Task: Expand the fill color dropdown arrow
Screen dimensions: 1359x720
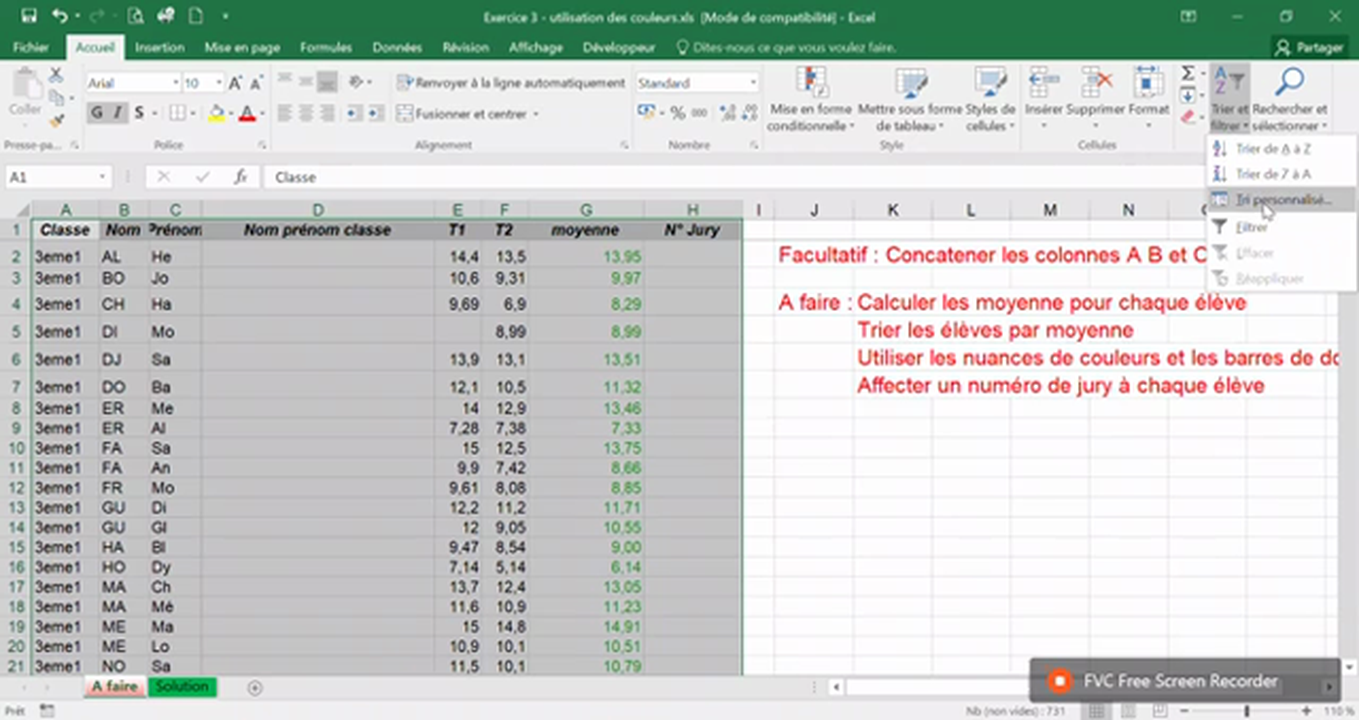Action: pos(231,112)
